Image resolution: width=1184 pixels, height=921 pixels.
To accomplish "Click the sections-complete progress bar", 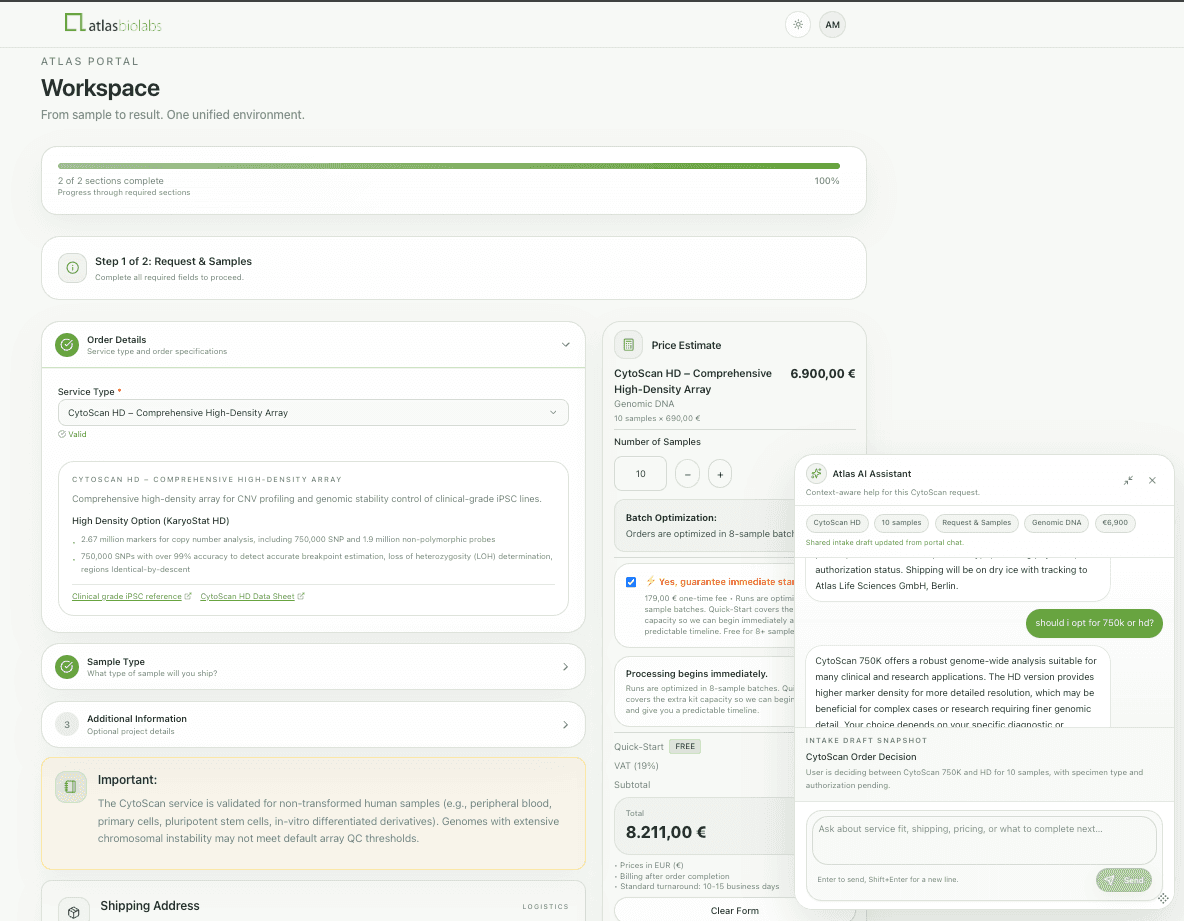I will [449, 166].
